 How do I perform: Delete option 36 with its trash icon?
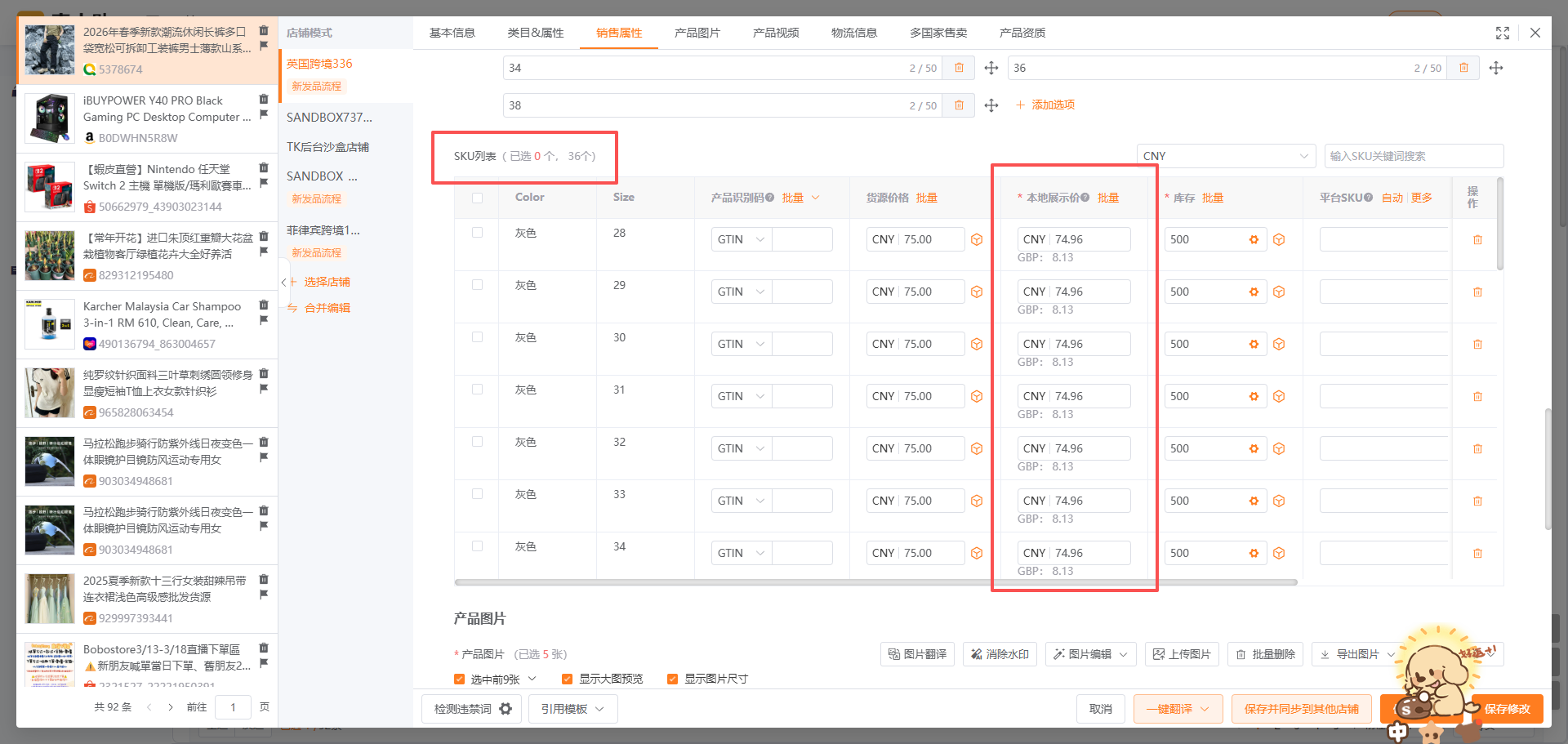coord(1463,68)
